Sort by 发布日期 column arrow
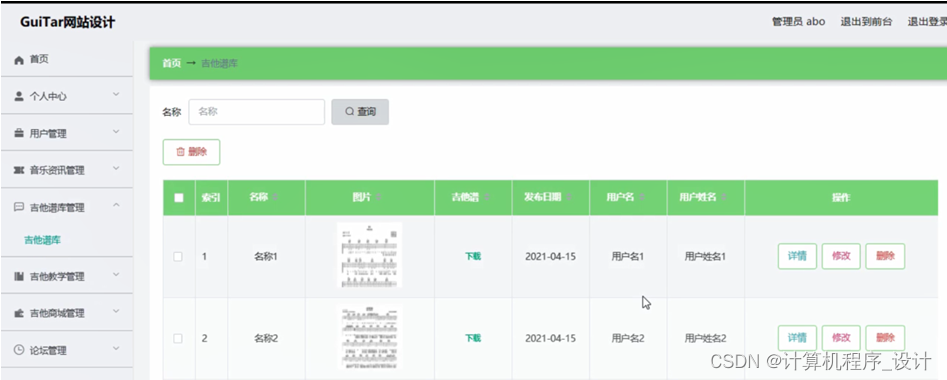Screen dimensions: 947x380 (x=568, y=198)
